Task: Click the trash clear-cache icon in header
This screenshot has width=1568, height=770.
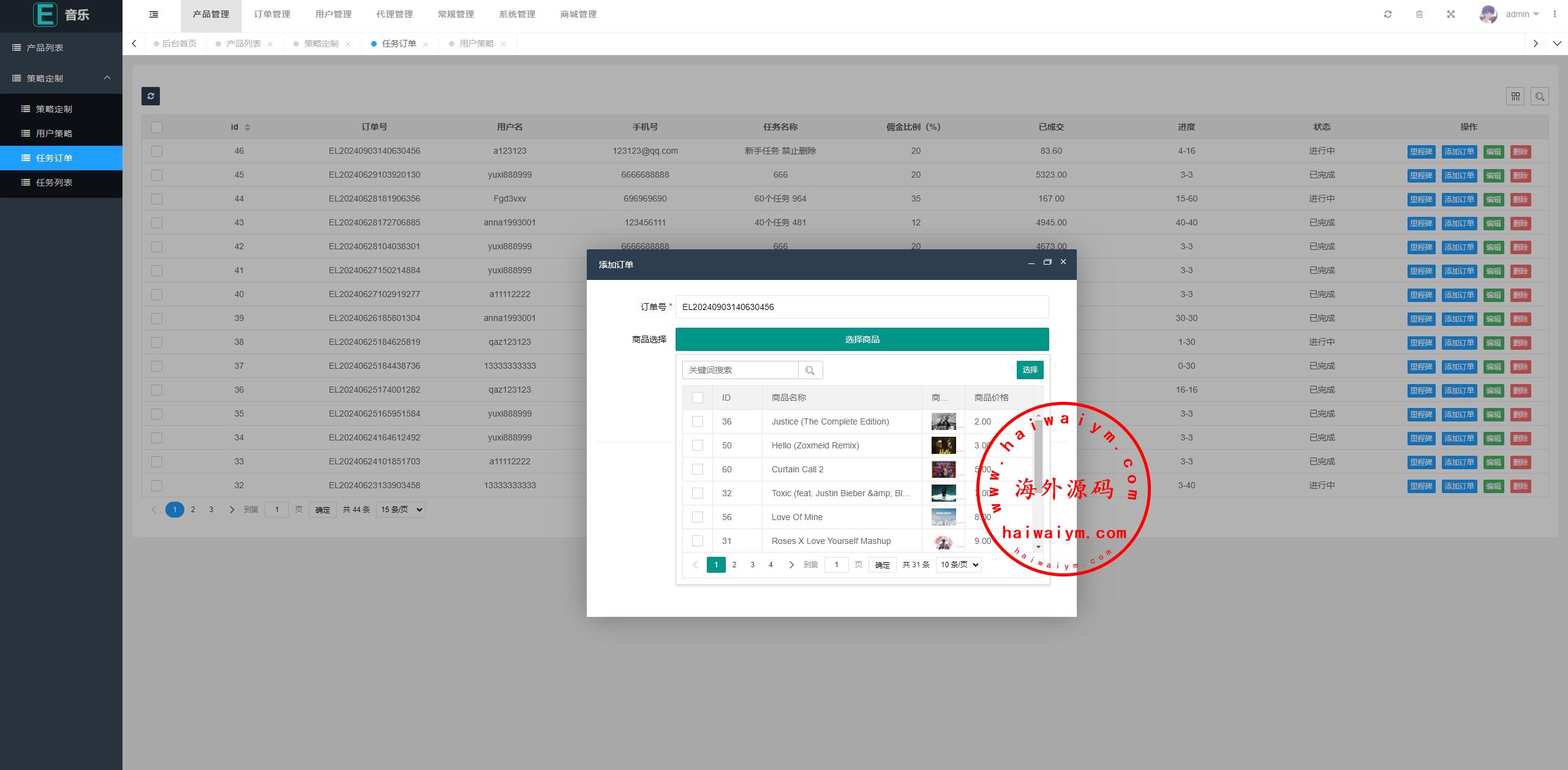Action: pos(1419,14)
